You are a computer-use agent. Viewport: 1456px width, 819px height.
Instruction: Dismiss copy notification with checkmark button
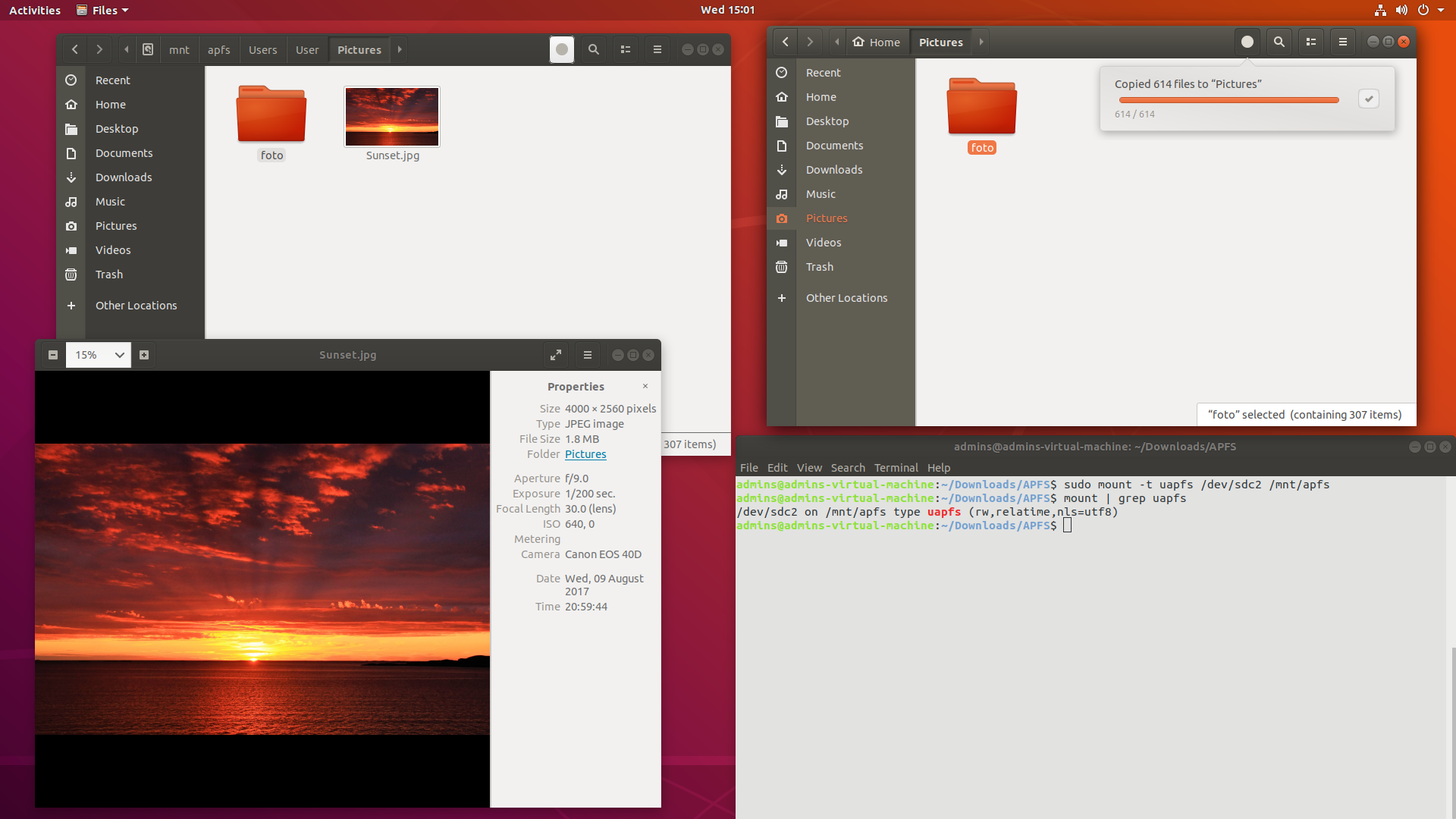coord(1369,99)
